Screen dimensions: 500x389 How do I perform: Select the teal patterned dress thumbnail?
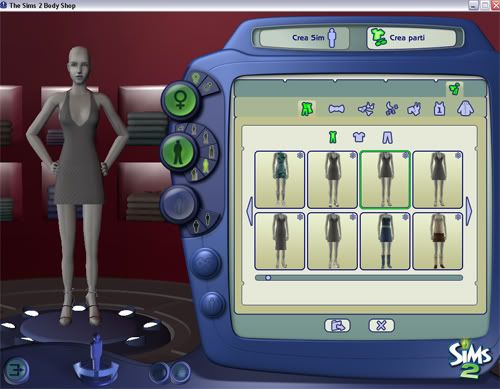pos(280,180)
